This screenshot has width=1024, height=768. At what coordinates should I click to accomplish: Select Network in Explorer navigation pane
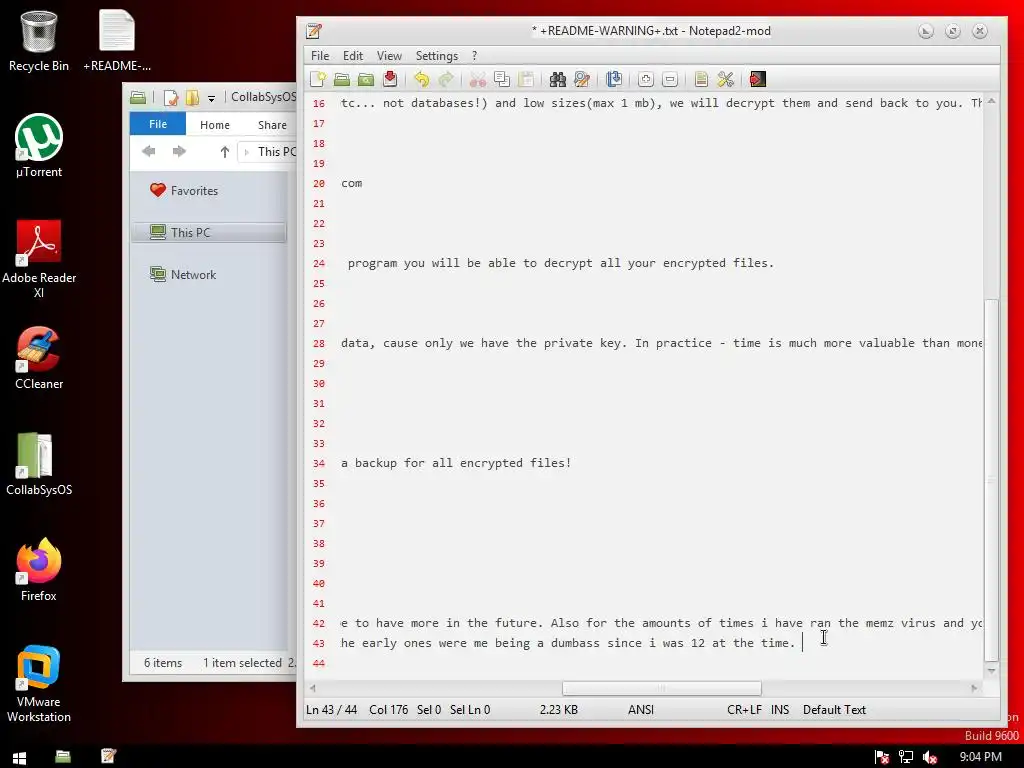tap(184, 275)
